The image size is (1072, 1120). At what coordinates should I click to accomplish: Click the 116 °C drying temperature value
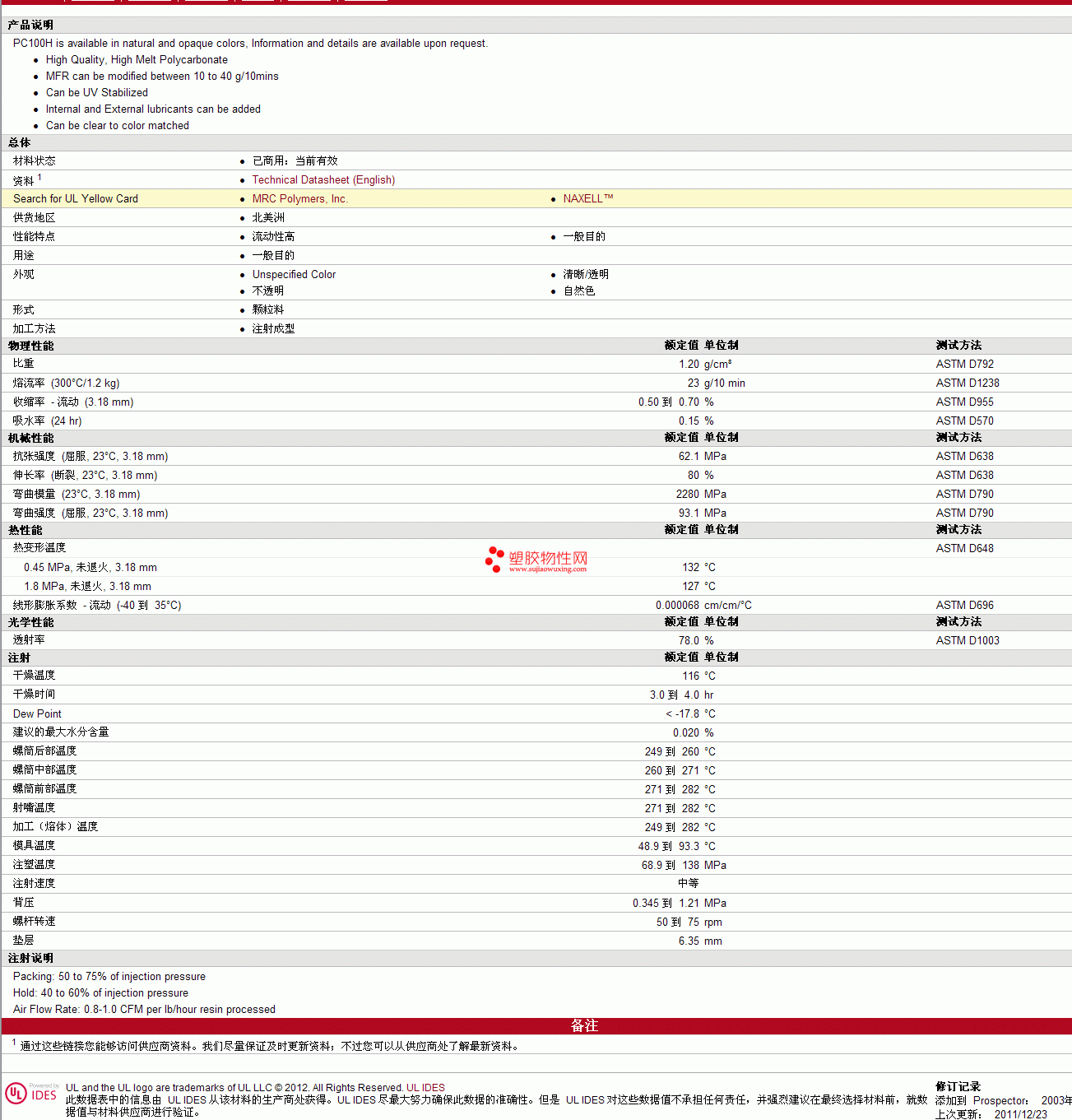tap(699, 676)
